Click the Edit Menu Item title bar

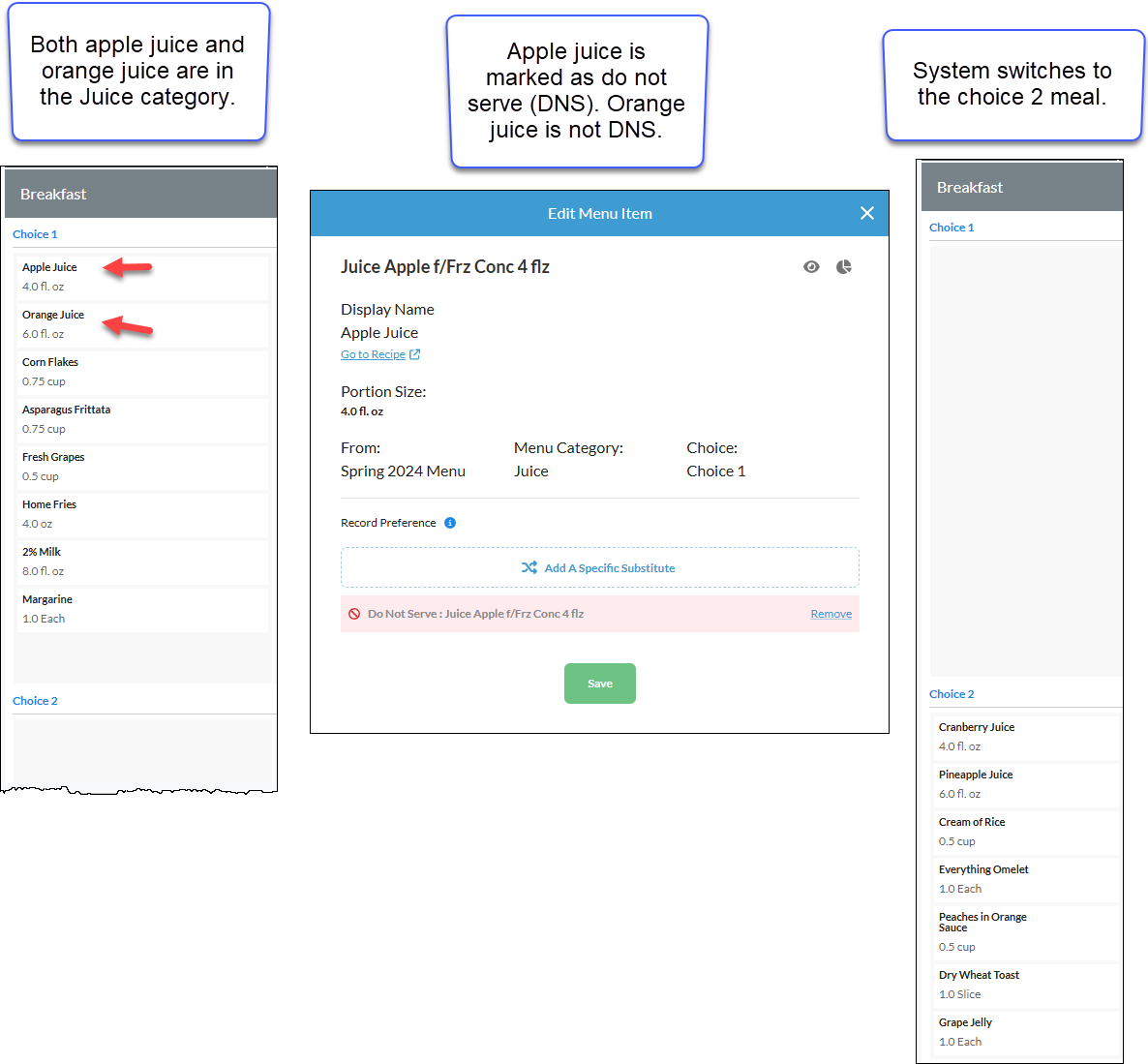[599, 213]
